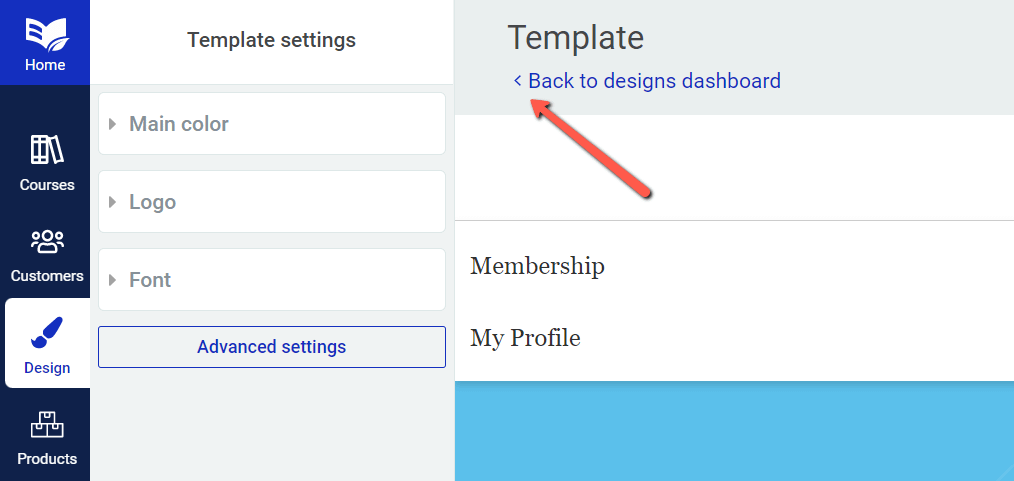Click the back chevron before designs dashboard
The width and height of the screenshot is (1014, 481).
(x=517, y=81)
